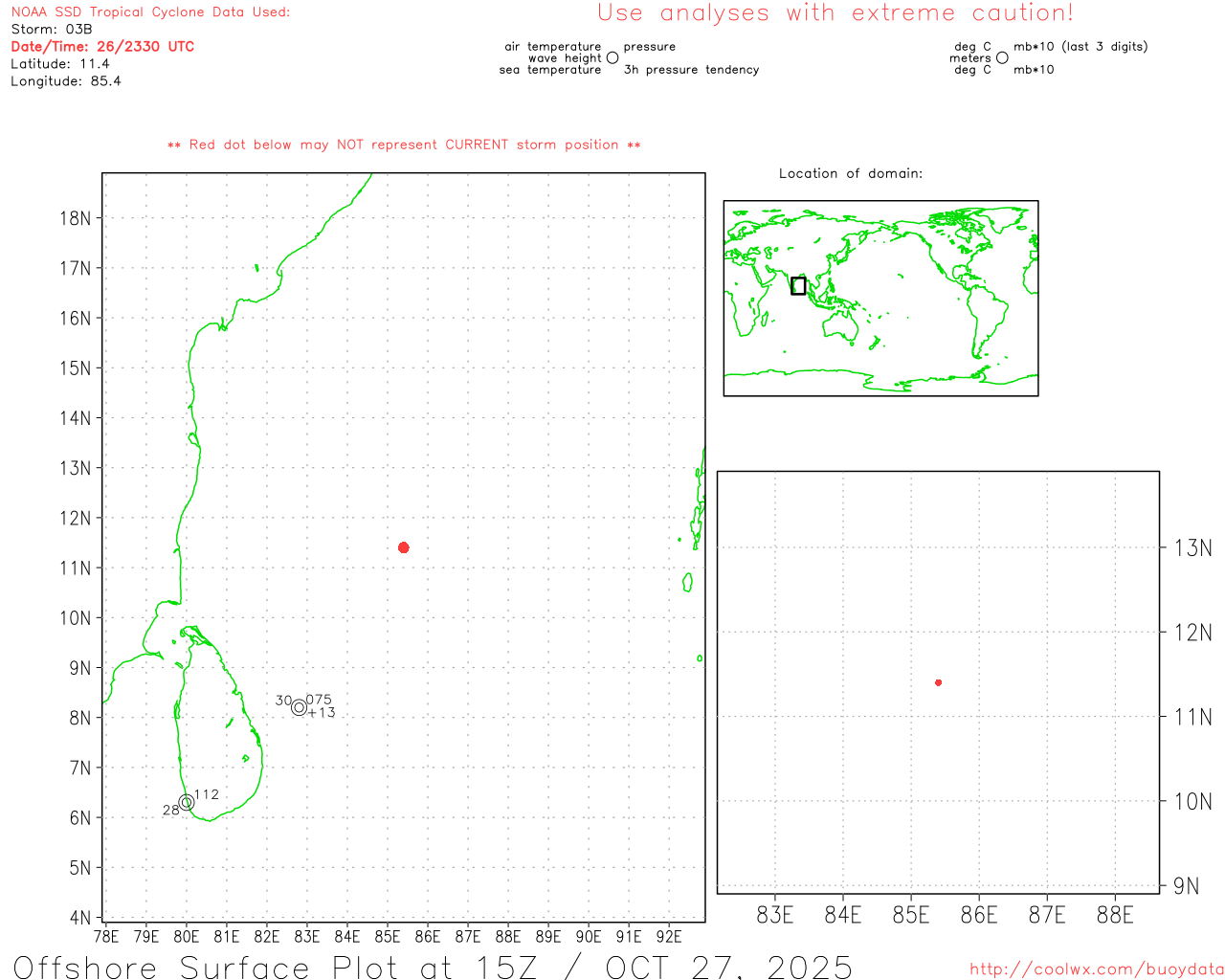Click the extreme caution warning heading

pyautogui.click(x=835, y=13)
